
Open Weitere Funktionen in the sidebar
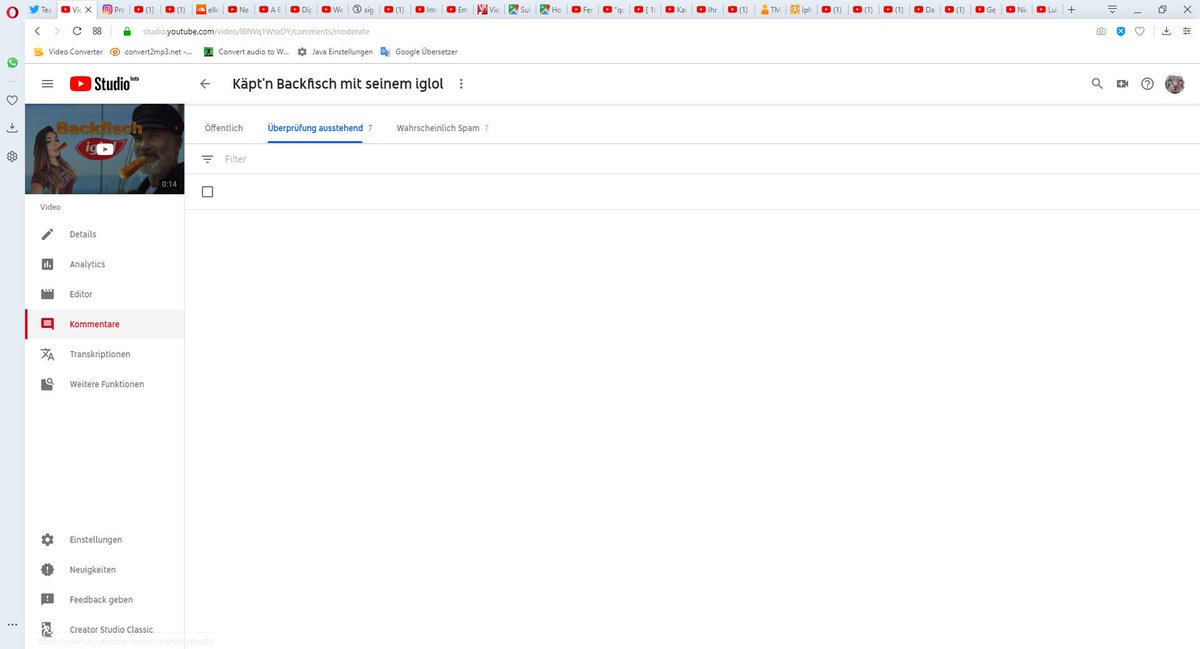[x=105, y=384]
